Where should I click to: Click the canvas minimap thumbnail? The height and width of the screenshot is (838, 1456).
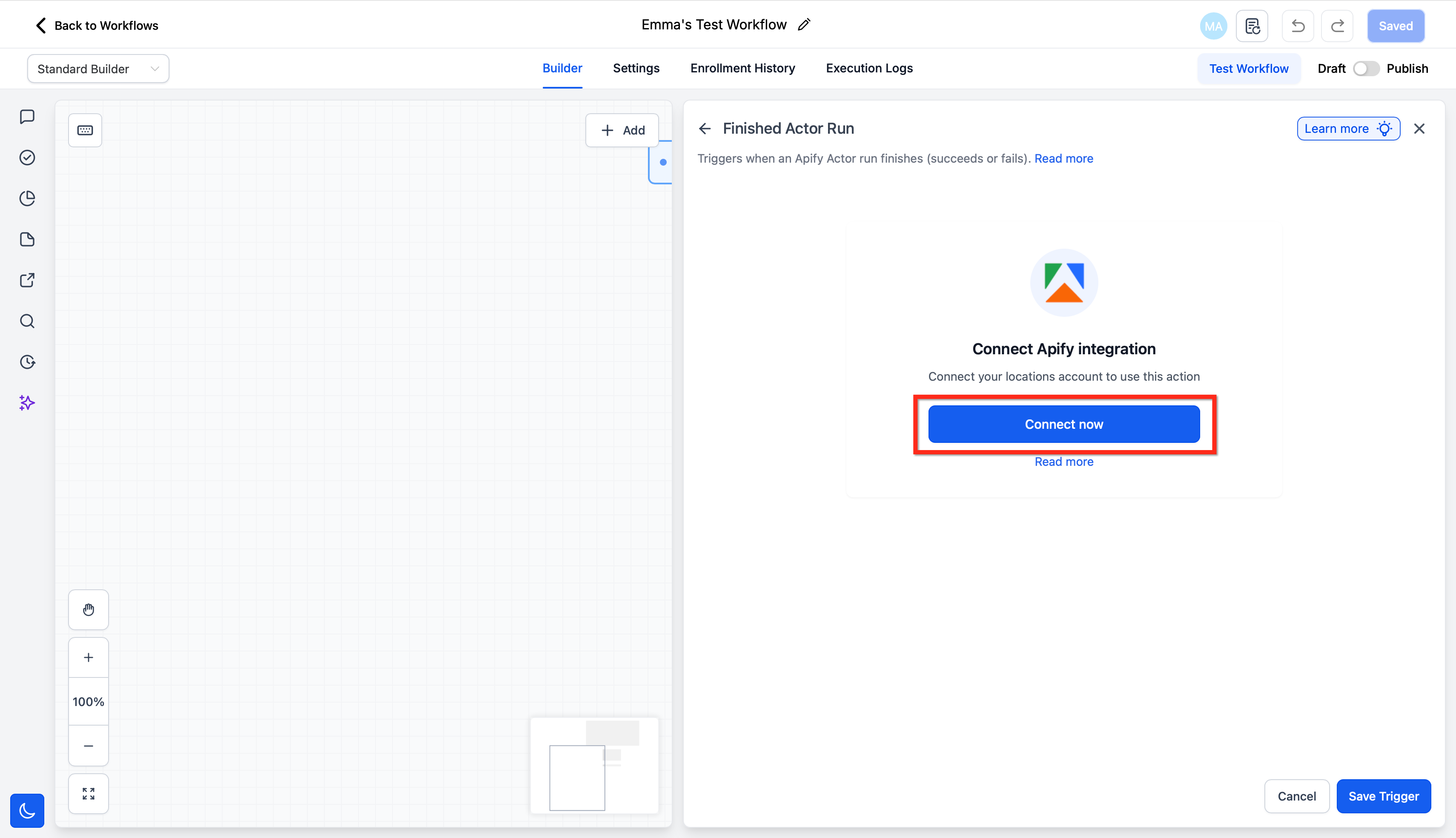coord(593,765)
